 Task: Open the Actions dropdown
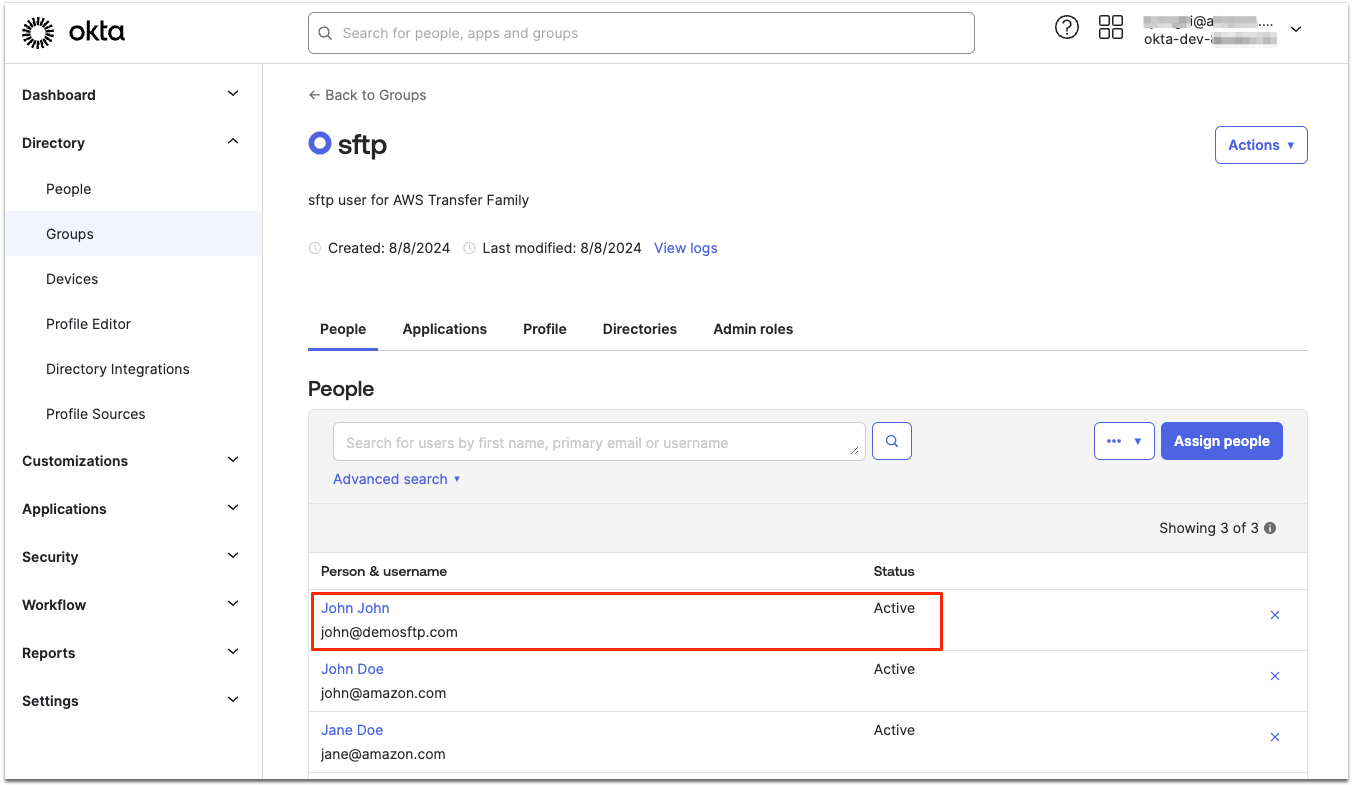(x=1260, y=144)
